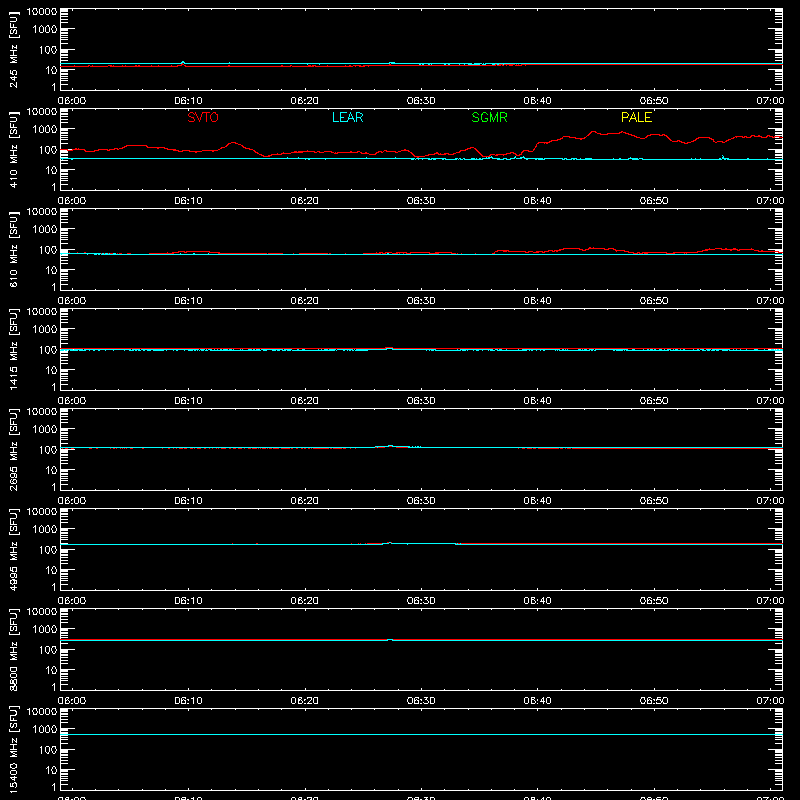Click the 1000 tick label on 15400 MHz plot
The image size is (800, 800).
click(45, 730)
